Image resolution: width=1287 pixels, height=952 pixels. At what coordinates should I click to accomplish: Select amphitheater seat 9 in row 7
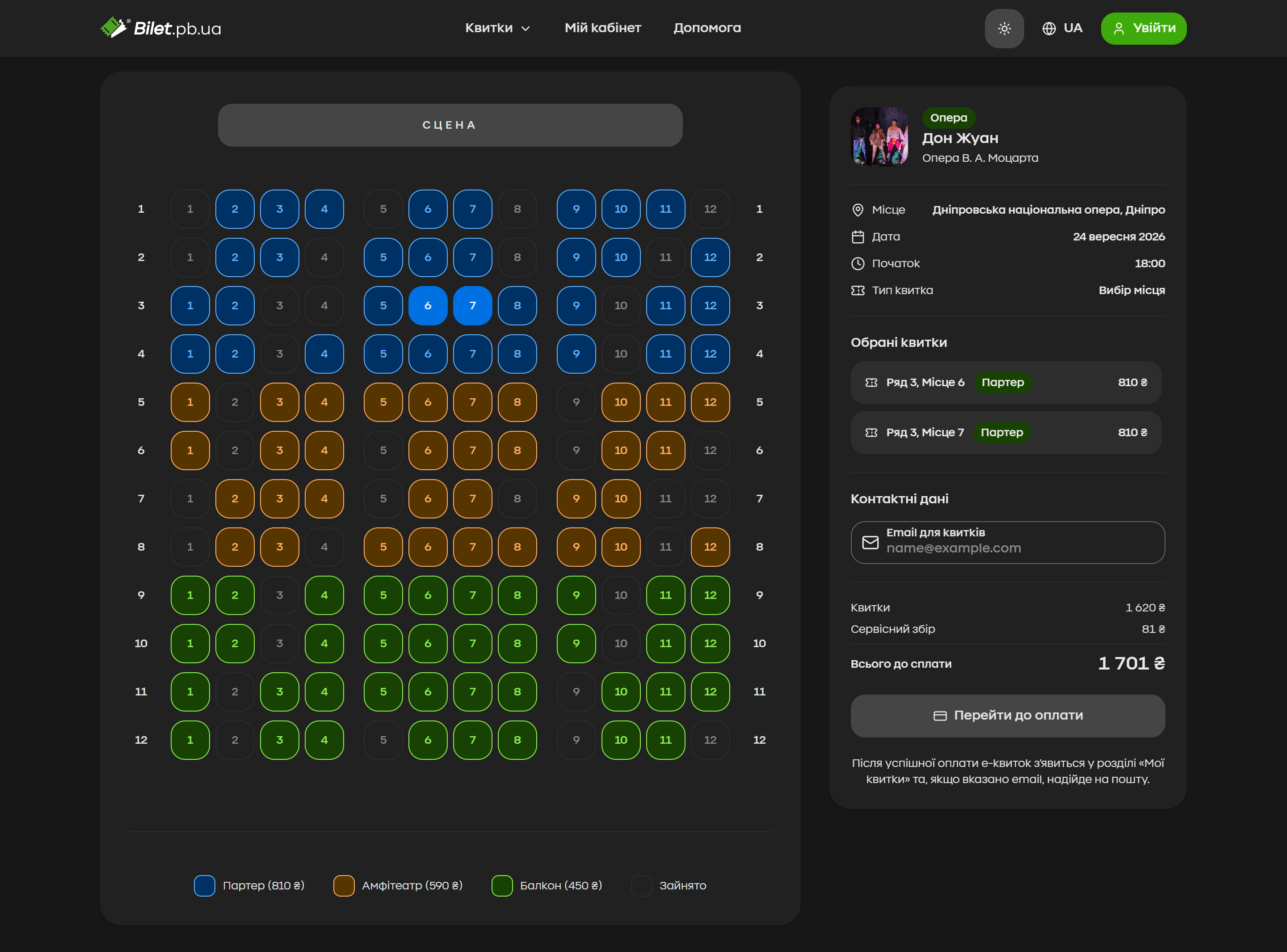click(x=576, y=498)
